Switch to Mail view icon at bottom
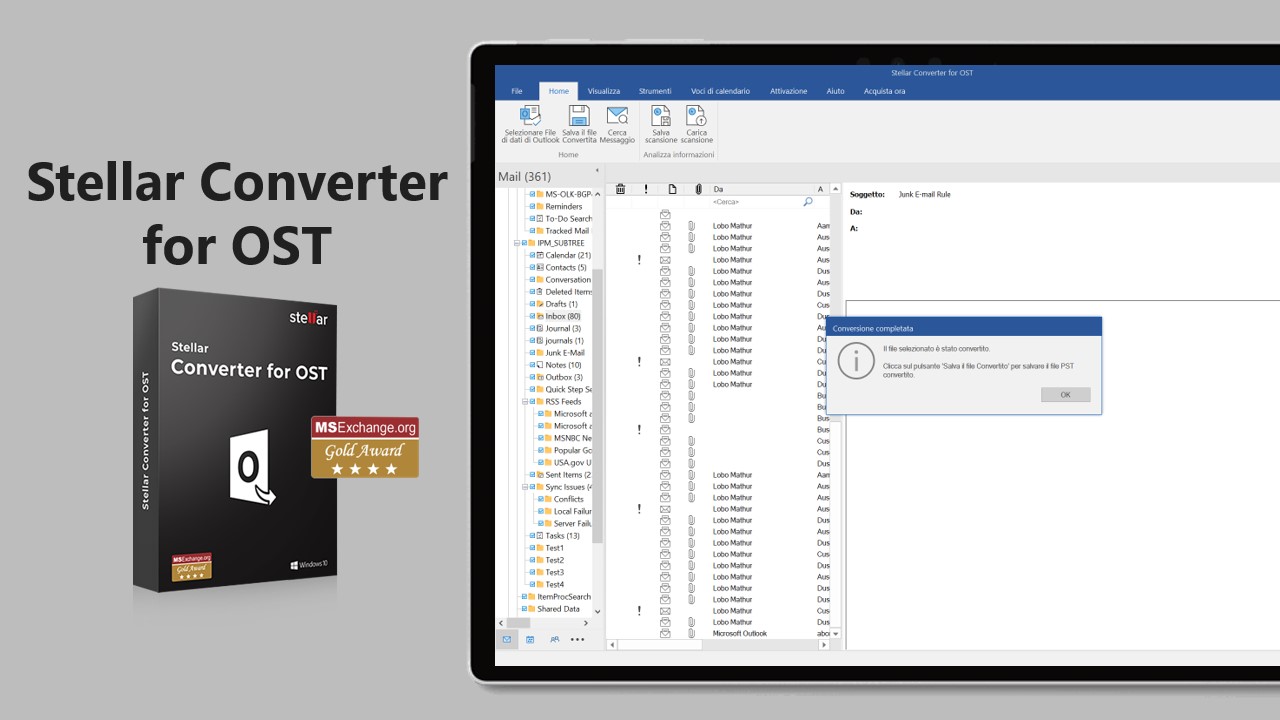 click(507, 639)
